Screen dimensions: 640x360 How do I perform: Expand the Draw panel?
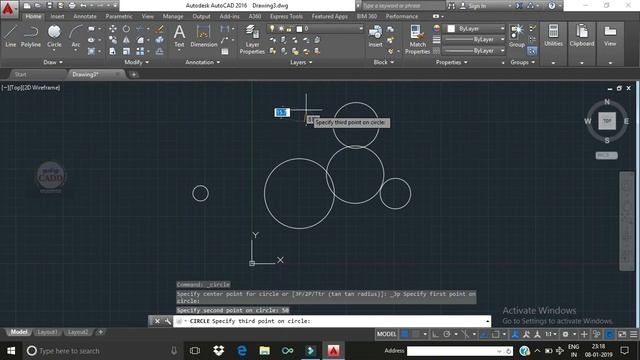[x=53, y=62]
